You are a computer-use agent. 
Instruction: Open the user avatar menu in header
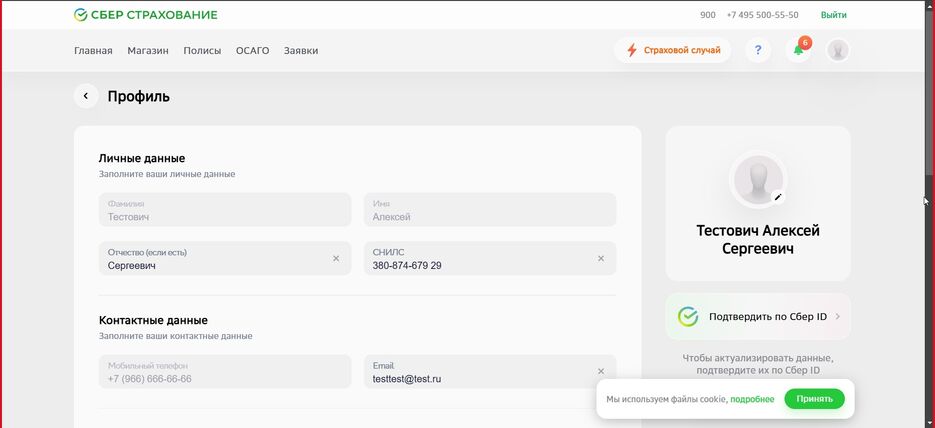tap(838, 50)
